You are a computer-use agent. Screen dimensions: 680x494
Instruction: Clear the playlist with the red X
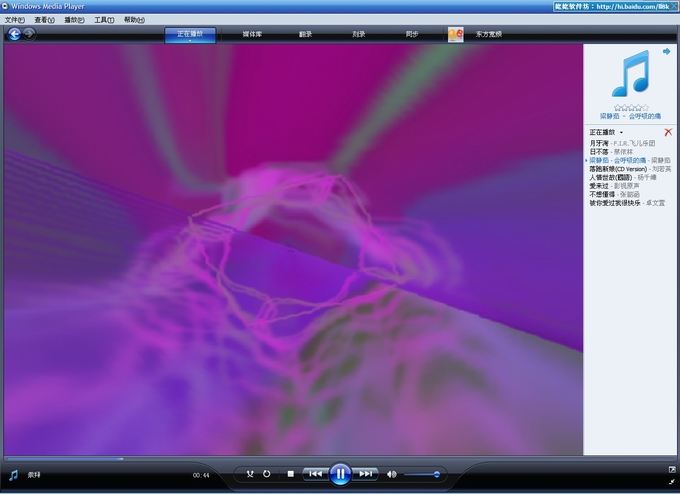coord(668,132)
